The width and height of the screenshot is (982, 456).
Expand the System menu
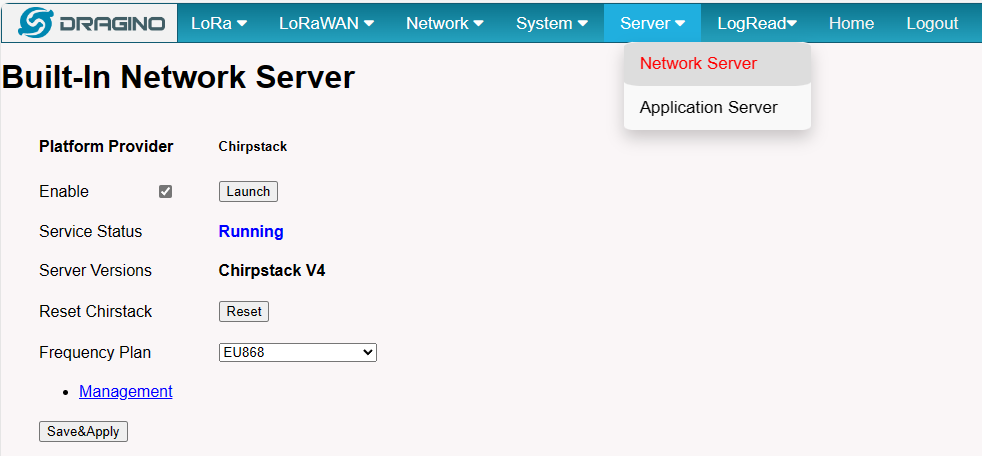point(552,23)
